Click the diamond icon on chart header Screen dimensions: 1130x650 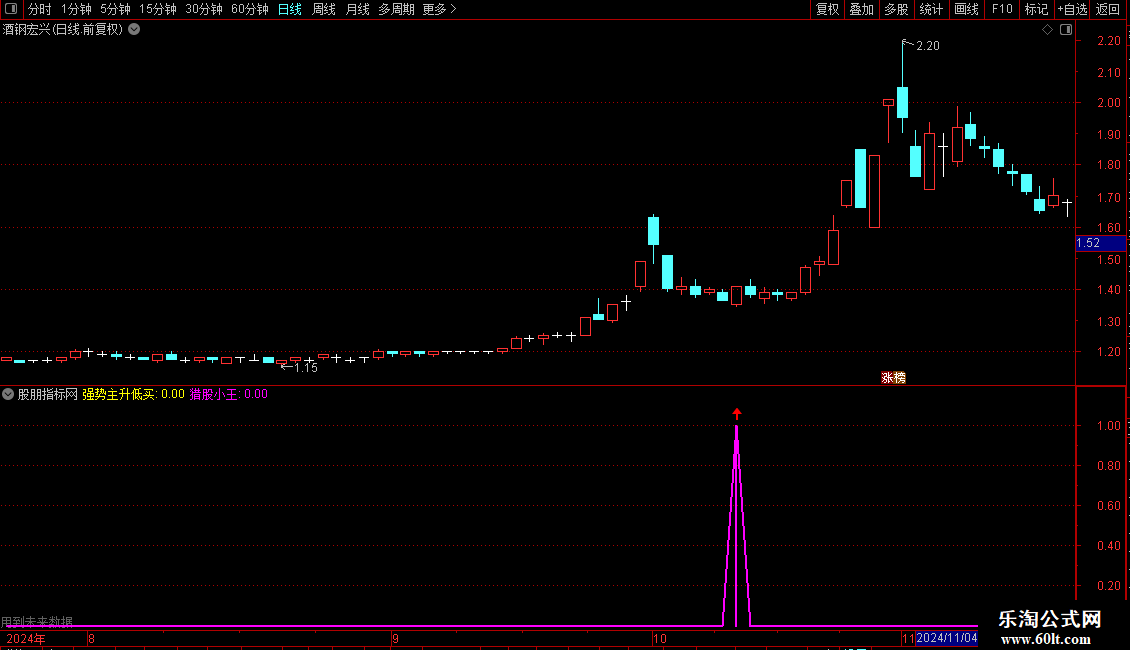click(1048, 30)
